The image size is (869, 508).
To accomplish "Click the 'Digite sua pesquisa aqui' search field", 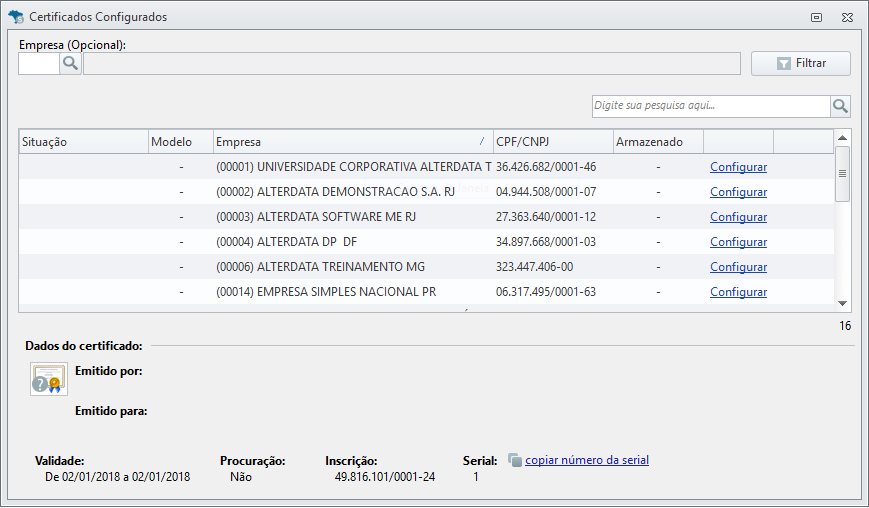I will [x=711, y=106].
